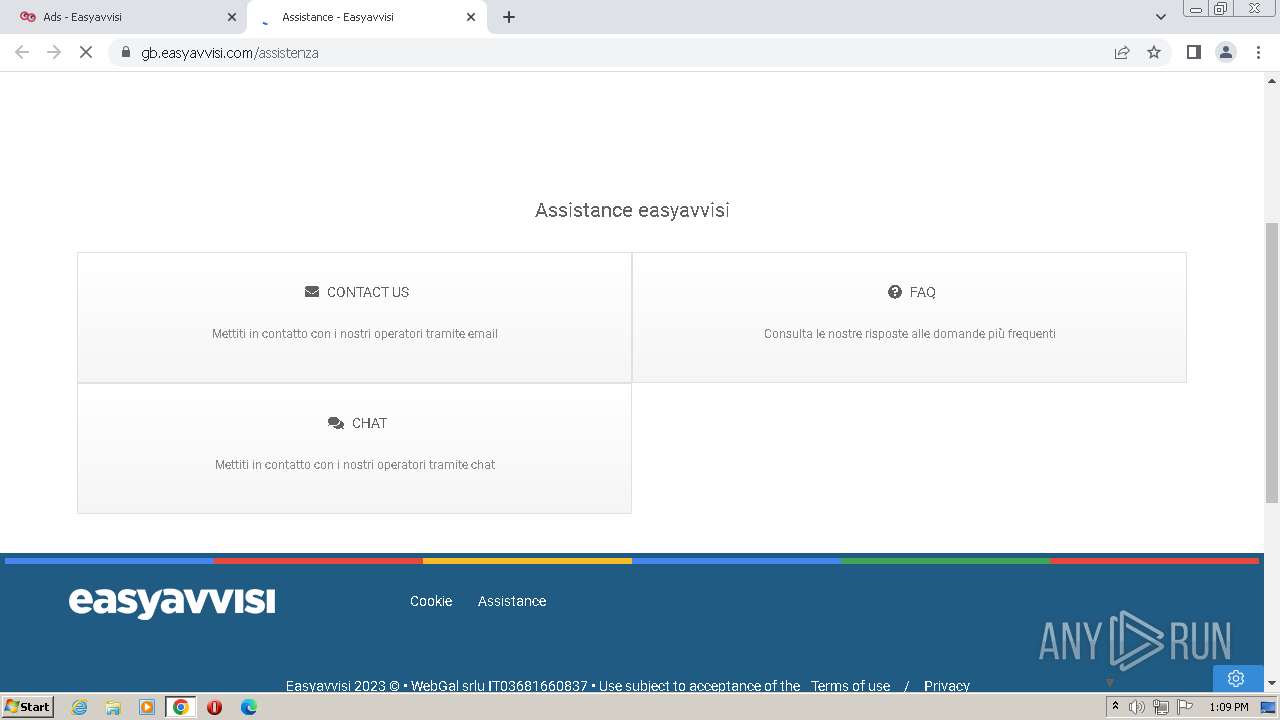
Task: Close the Assistance - Easyavvisi tab
Action: pos(471,17)
